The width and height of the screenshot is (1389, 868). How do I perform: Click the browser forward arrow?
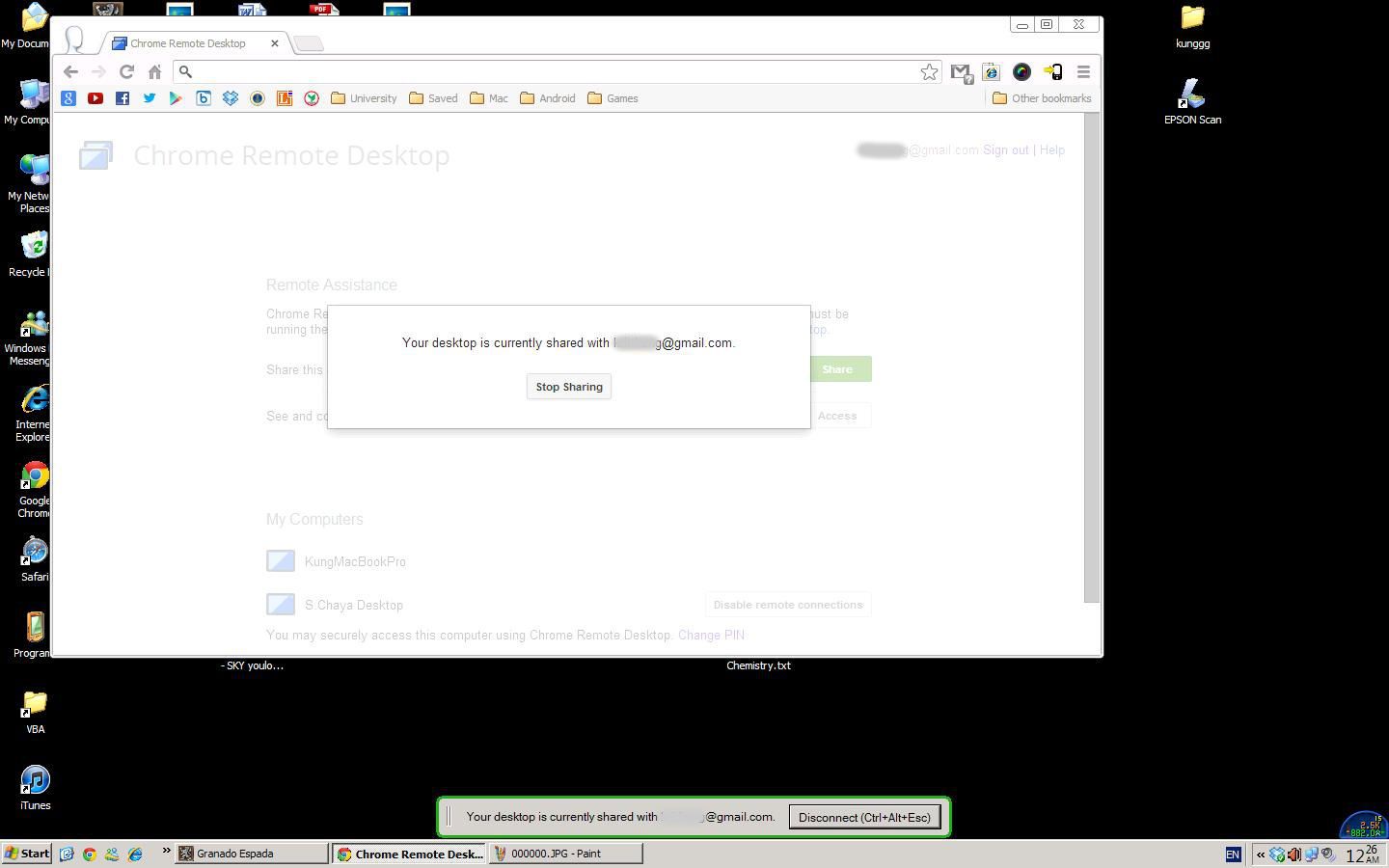(x=98, y=72)
